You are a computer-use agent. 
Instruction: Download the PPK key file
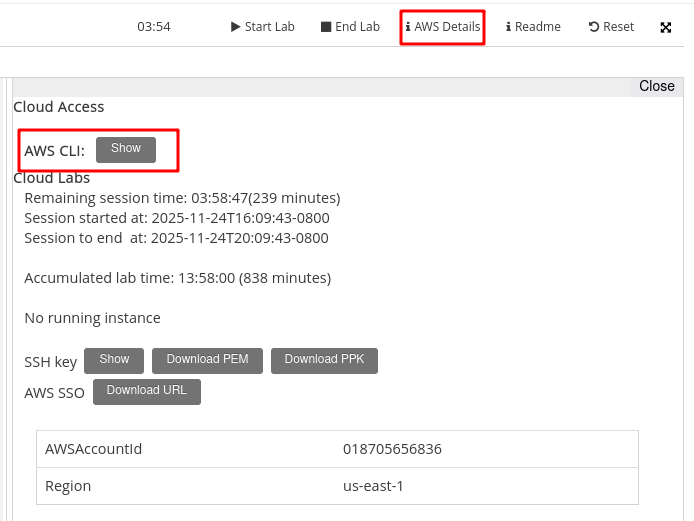click(x=324, y=360)
